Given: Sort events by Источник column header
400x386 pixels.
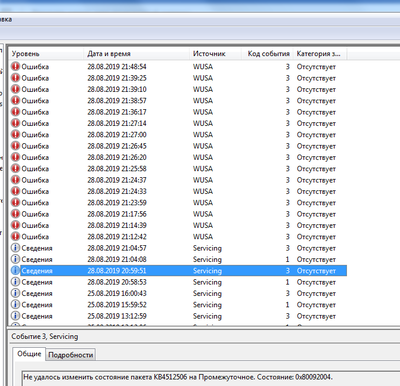Looking at the screenshot, I should 216,54.
